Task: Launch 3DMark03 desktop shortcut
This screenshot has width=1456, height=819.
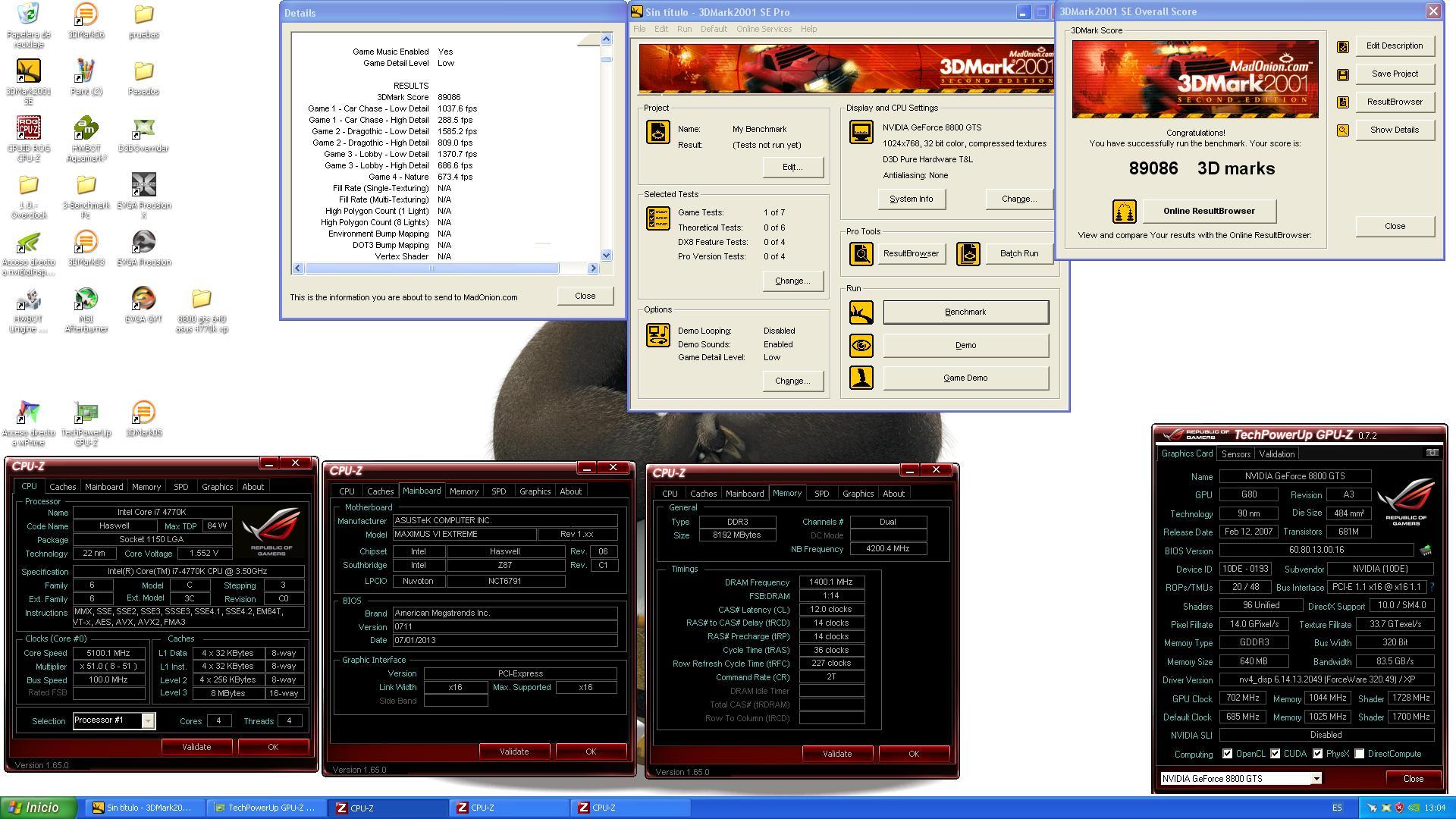Action: (86, 248)
